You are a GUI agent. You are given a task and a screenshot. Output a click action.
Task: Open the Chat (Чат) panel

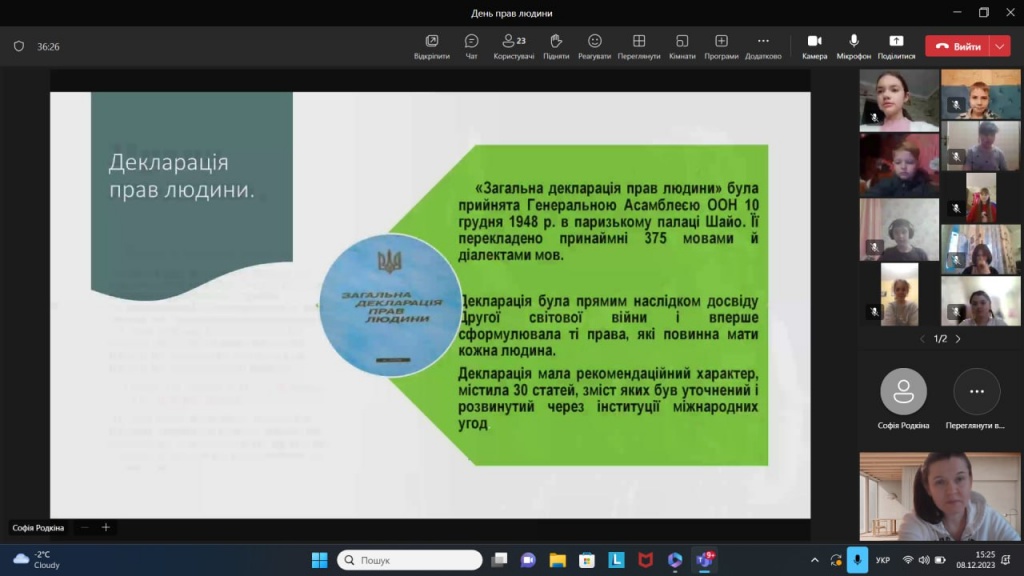coord(471,46)
